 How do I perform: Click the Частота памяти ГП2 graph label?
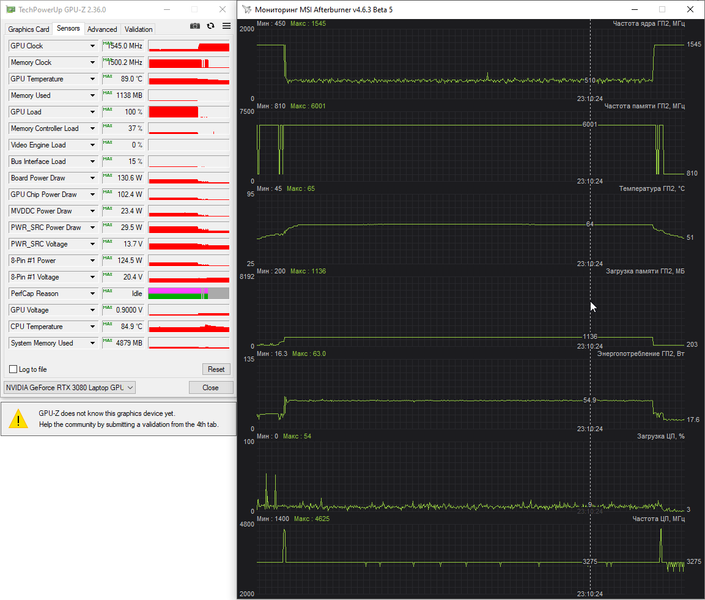click(644, 106)
